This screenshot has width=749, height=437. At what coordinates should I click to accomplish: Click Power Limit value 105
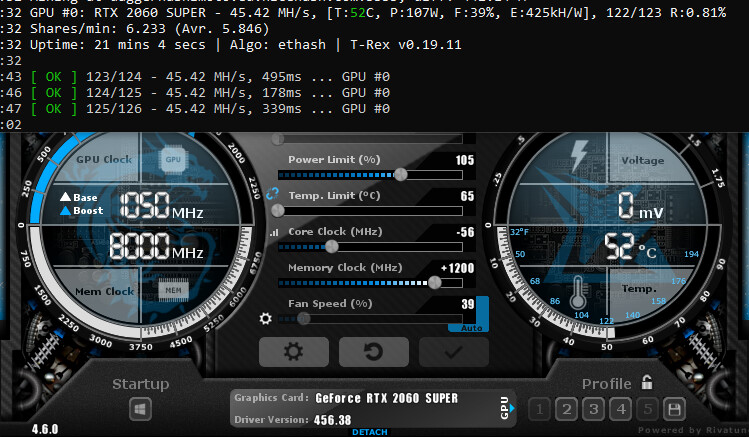(x=464, y=160)
